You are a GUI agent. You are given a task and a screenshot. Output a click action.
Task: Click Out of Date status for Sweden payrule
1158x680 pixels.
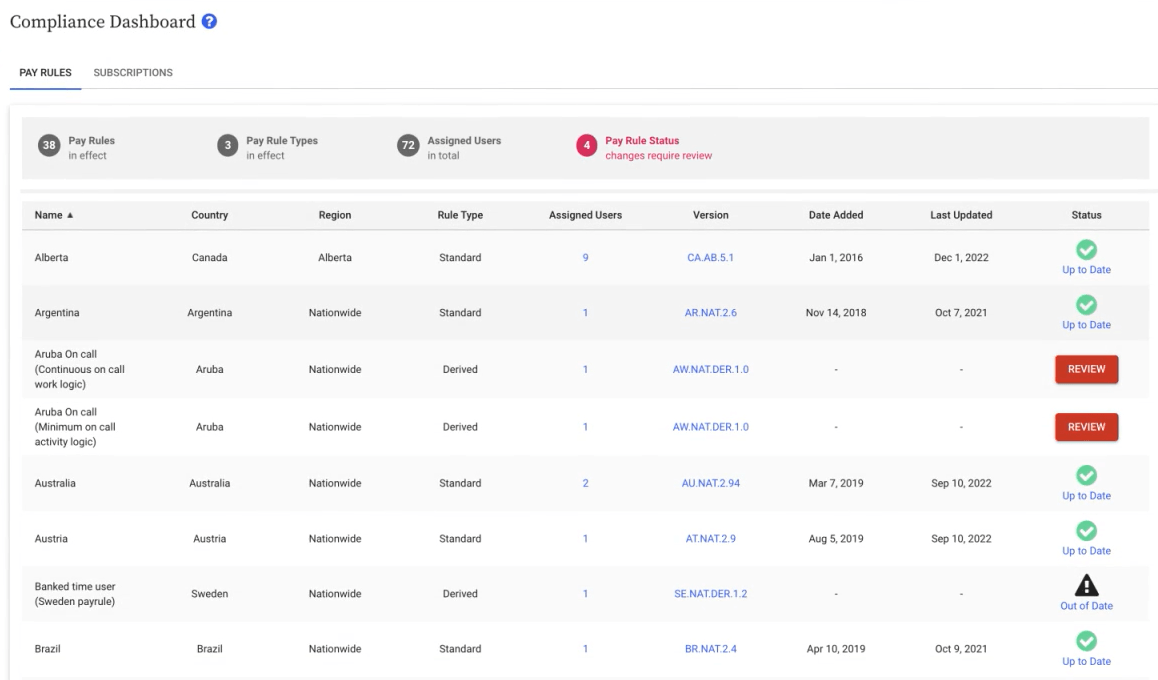click(x=1086, y=606)
